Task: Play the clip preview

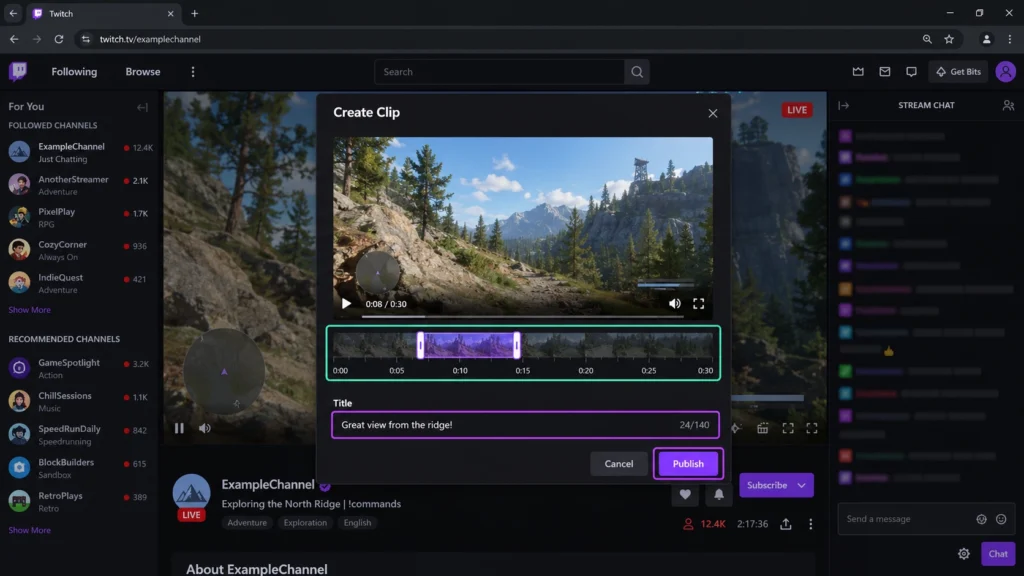Action: coord(346,304)
